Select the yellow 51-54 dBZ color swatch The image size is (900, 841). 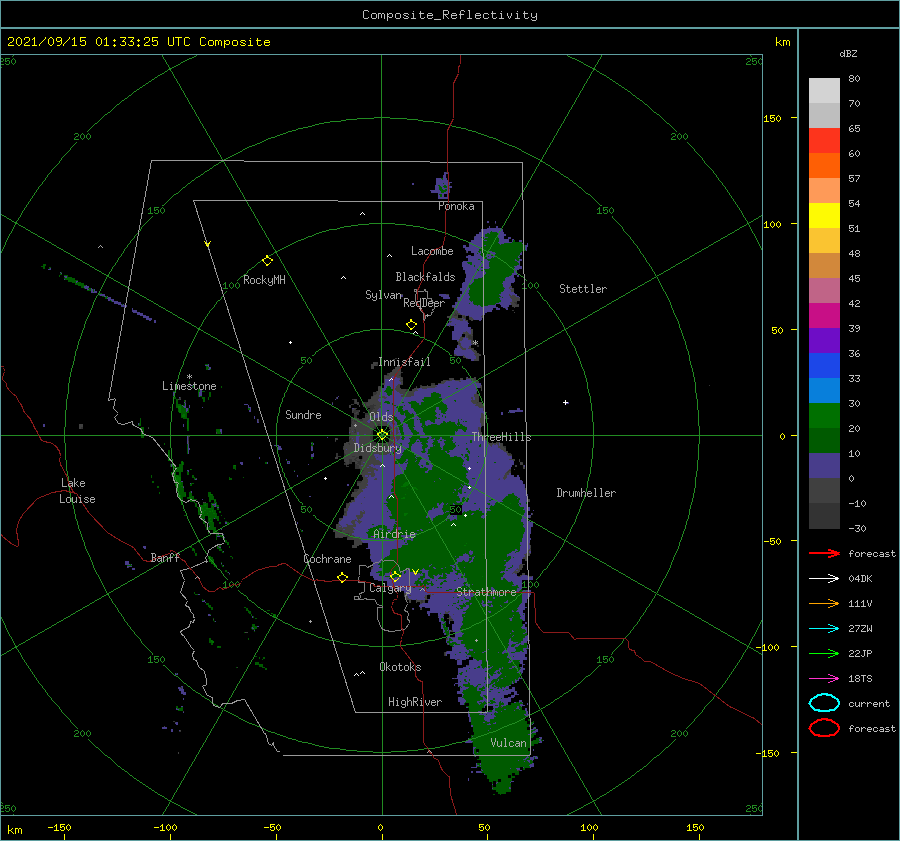[824, 216]
